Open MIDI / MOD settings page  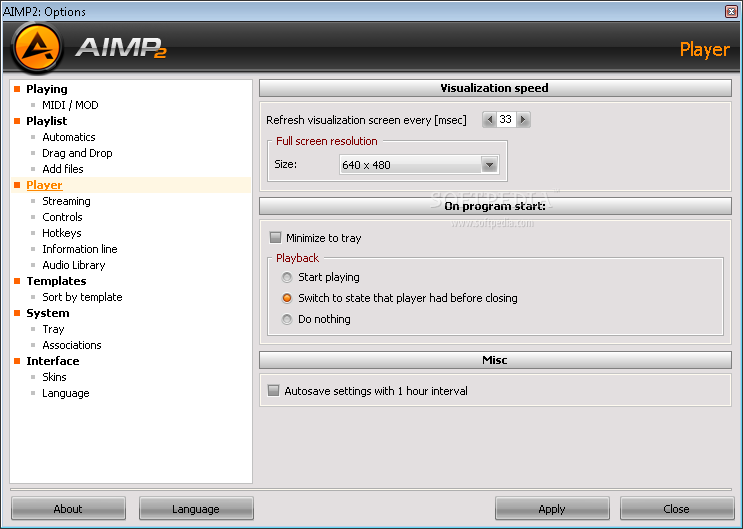click(x=70, y=105)
